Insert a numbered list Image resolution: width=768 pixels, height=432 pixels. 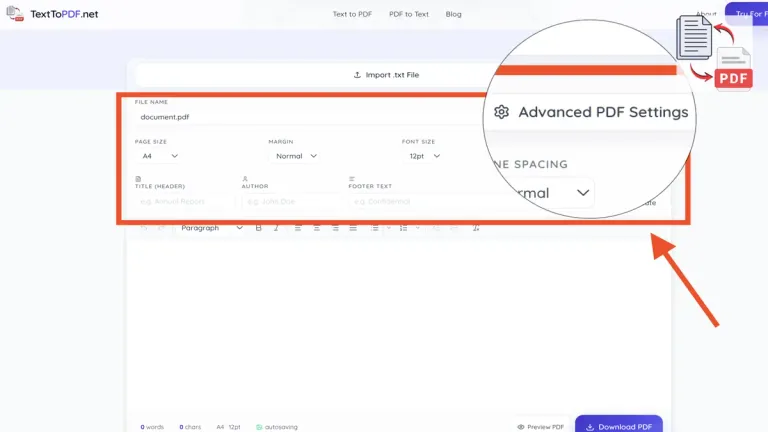click(x=403, y=228)
